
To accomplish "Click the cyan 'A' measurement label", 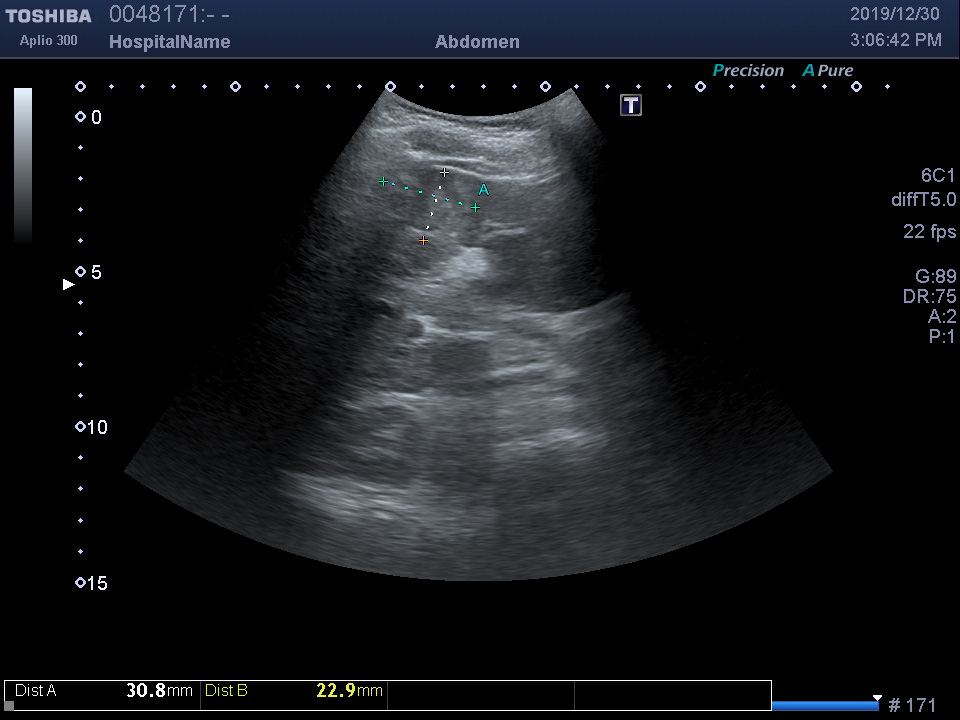I will 484,189.
